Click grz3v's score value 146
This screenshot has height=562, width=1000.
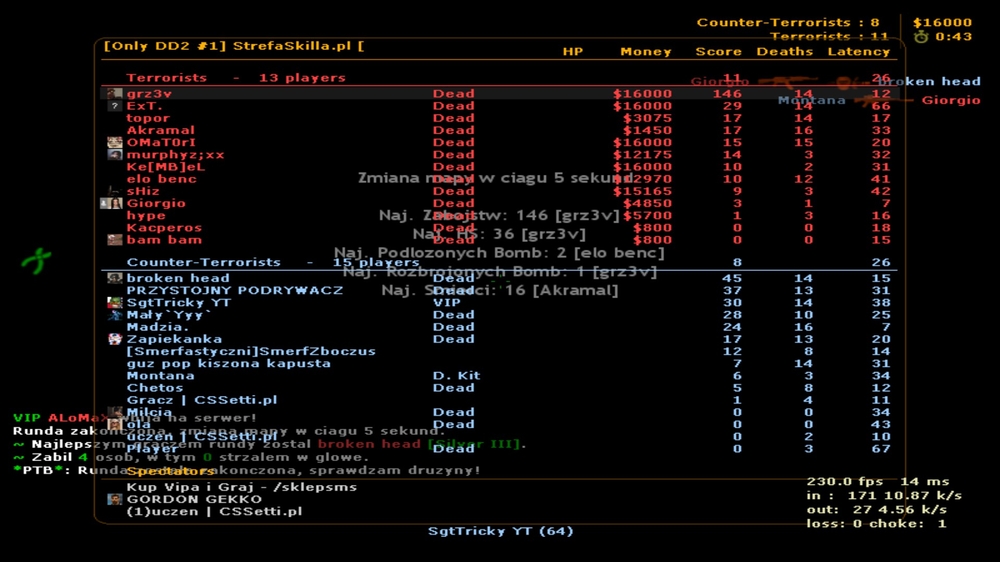727,94
